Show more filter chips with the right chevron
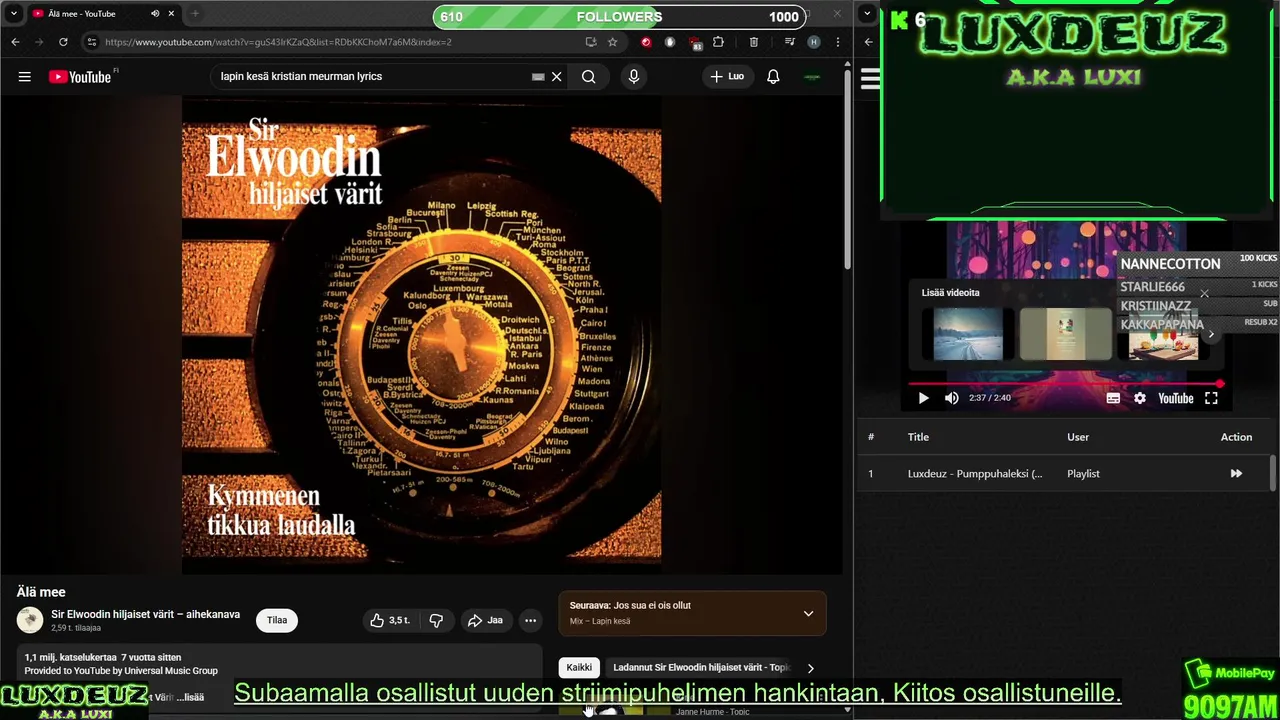Viewport: 1280px width, 720px height. point(810,668)
